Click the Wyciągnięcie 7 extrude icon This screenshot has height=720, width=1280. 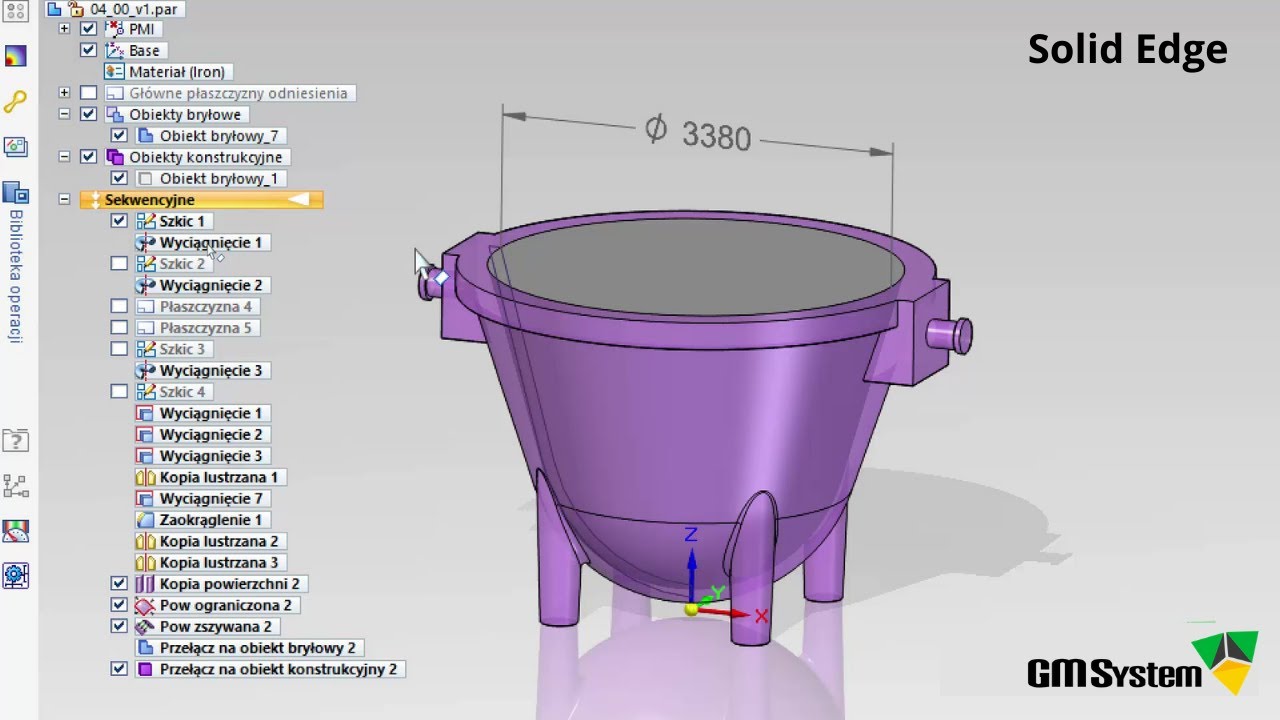coord(145,498)
